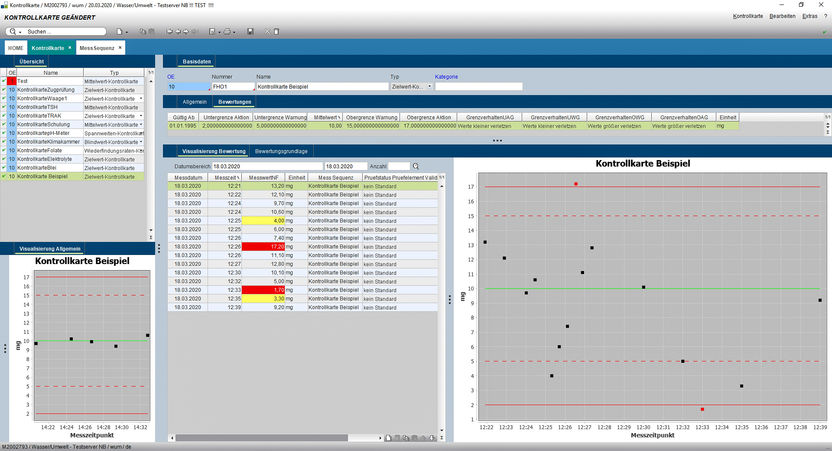The image size is (832, 451).
Task: Click the horizontal scrollbar below measurement table
Action: 262,438
